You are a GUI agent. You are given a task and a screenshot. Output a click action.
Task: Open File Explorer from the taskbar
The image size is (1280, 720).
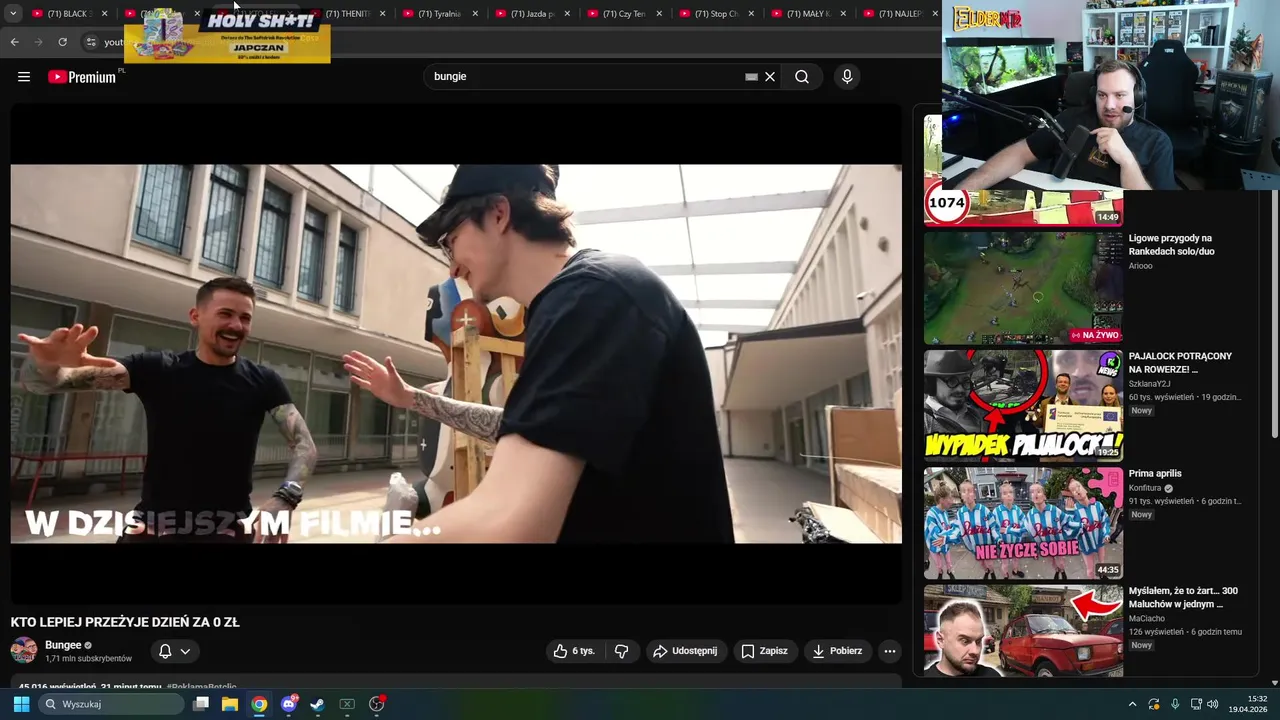[x=230, y=704]
